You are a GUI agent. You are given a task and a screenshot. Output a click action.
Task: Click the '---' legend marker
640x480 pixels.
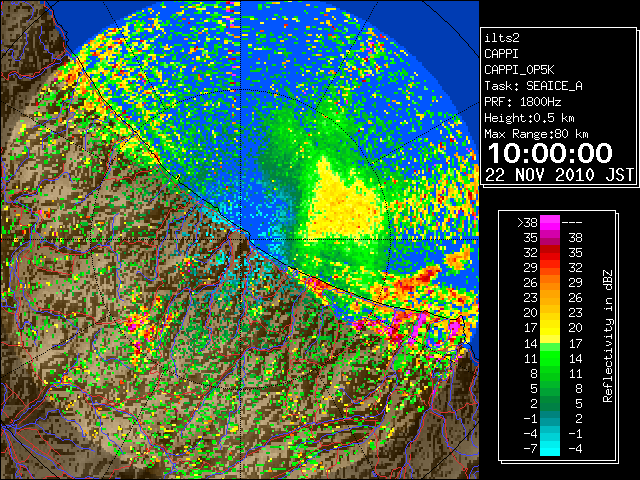click(x=572, y=223)
